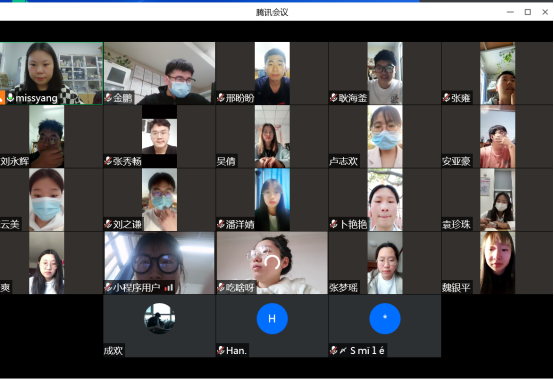
Task: Click the muted mic icon beside 张雍
Action: pos(446,98)
